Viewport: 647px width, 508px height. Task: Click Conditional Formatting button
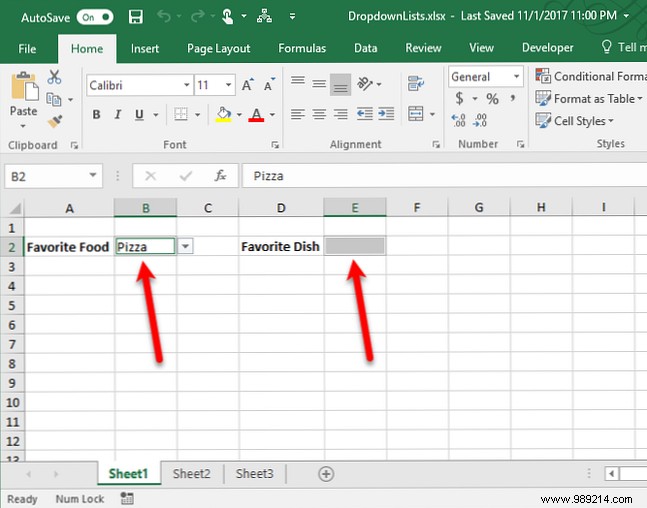coord(590,76)
